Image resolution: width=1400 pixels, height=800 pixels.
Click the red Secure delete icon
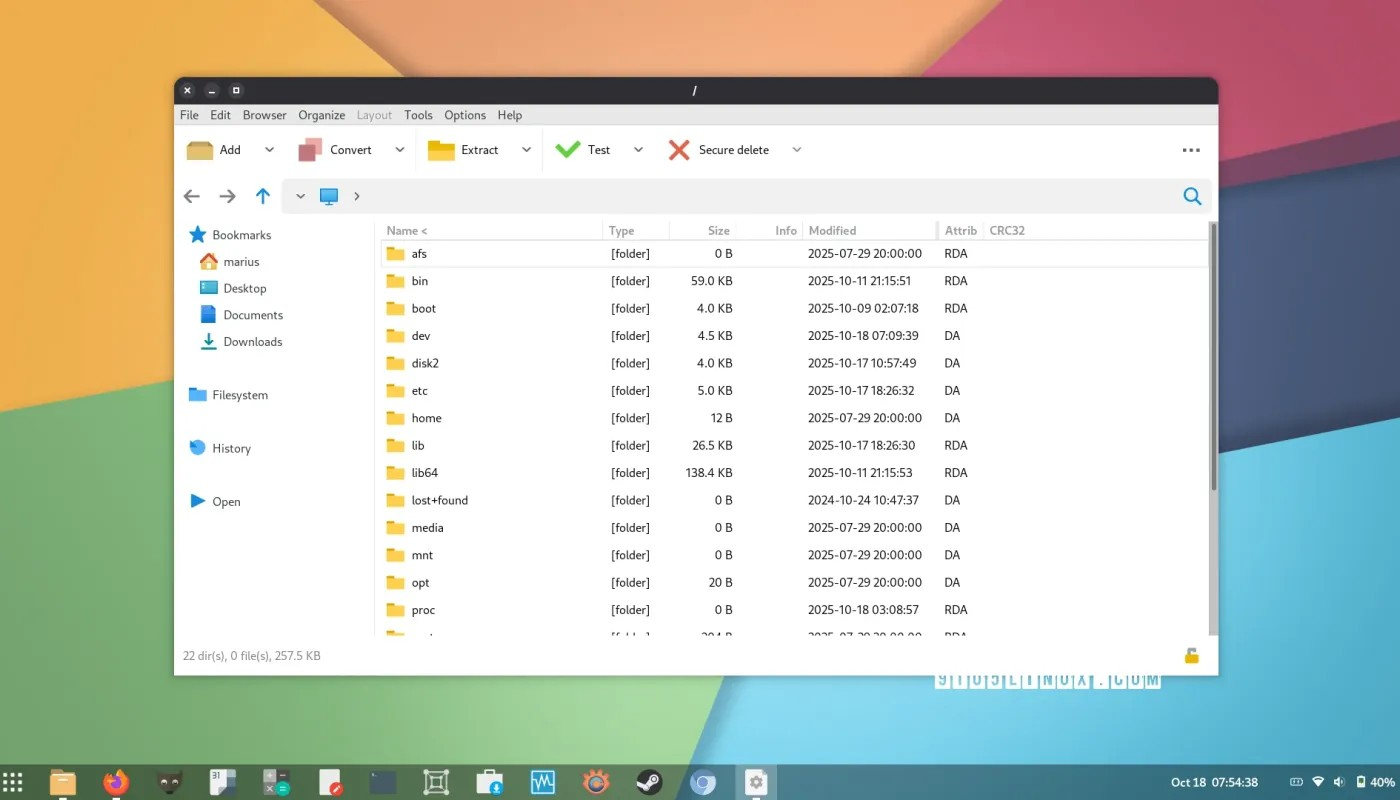pos(679,150)
